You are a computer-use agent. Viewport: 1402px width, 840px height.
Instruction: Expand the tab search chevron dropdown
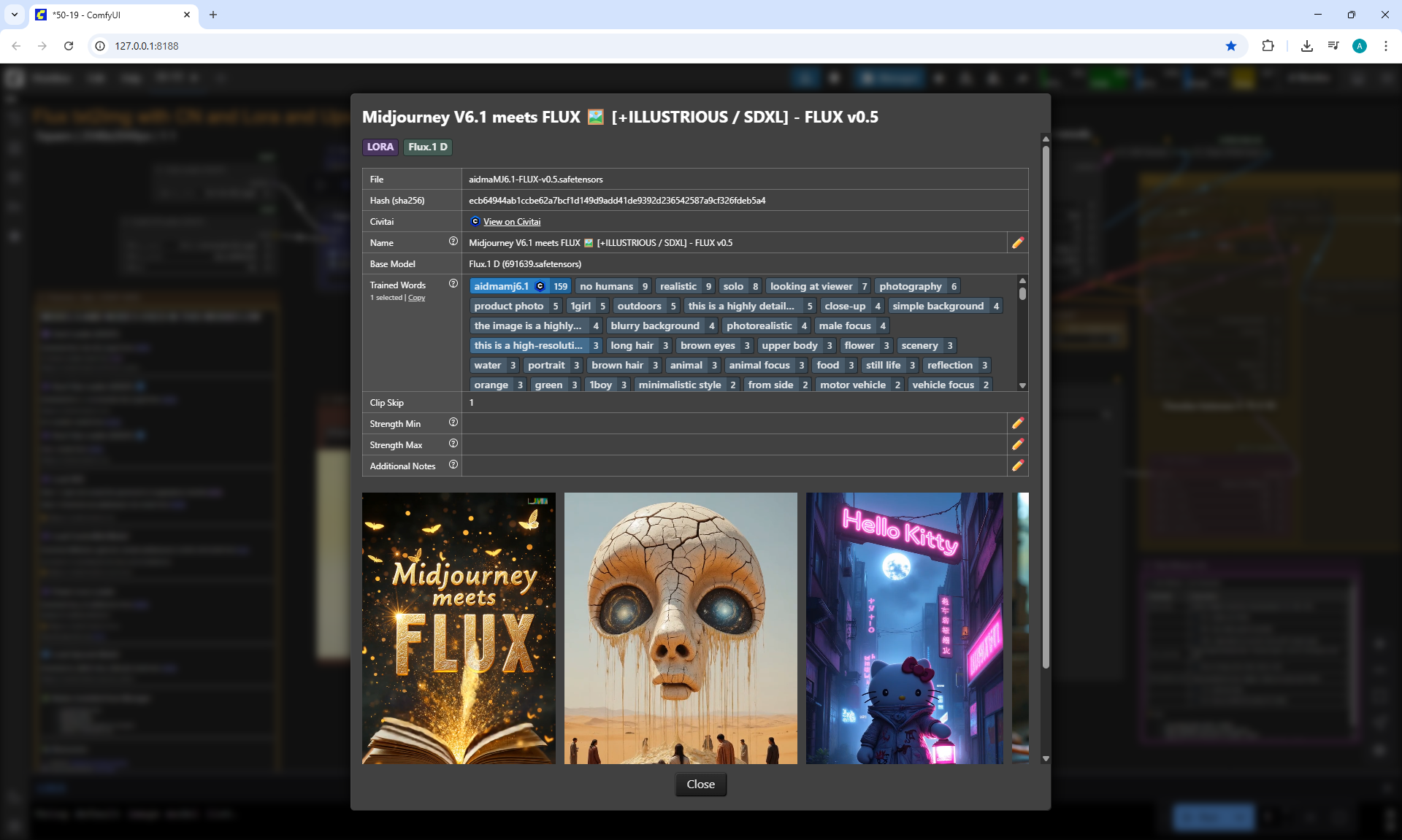pos(15,15)
